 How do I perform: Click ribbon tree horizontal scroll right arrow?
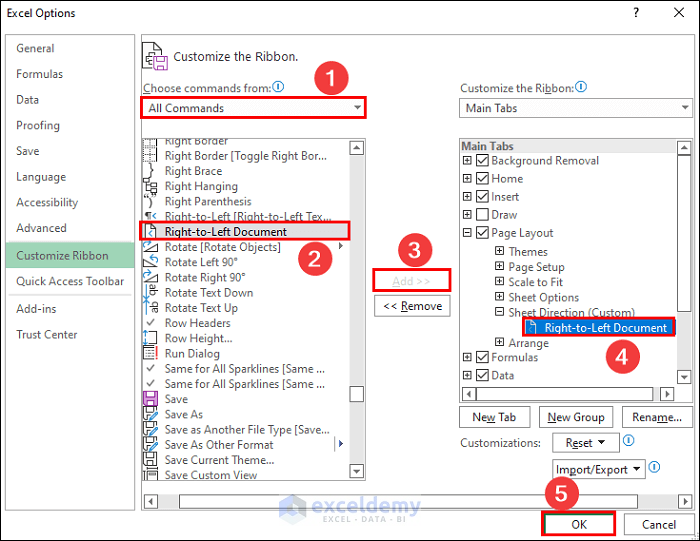pos(667,394)
